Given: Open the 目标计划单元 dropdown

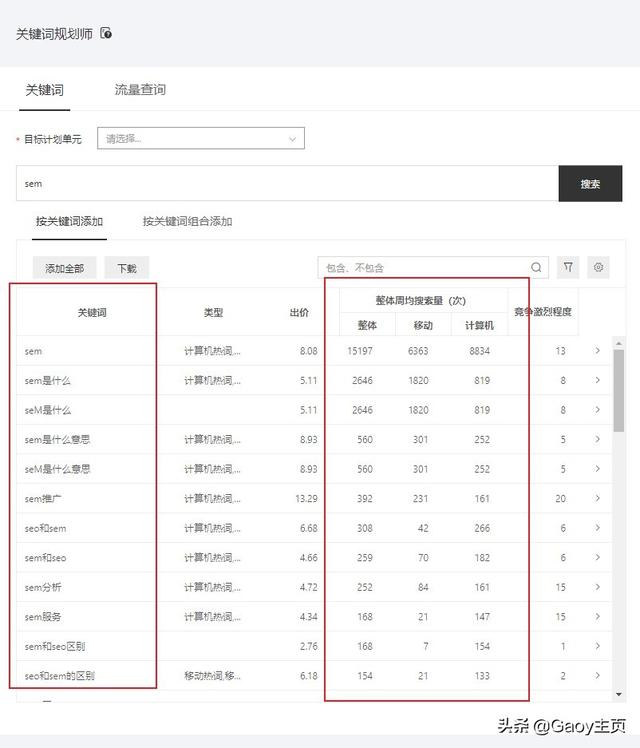Looking at the screenshot, I should (x=201, y=138).
